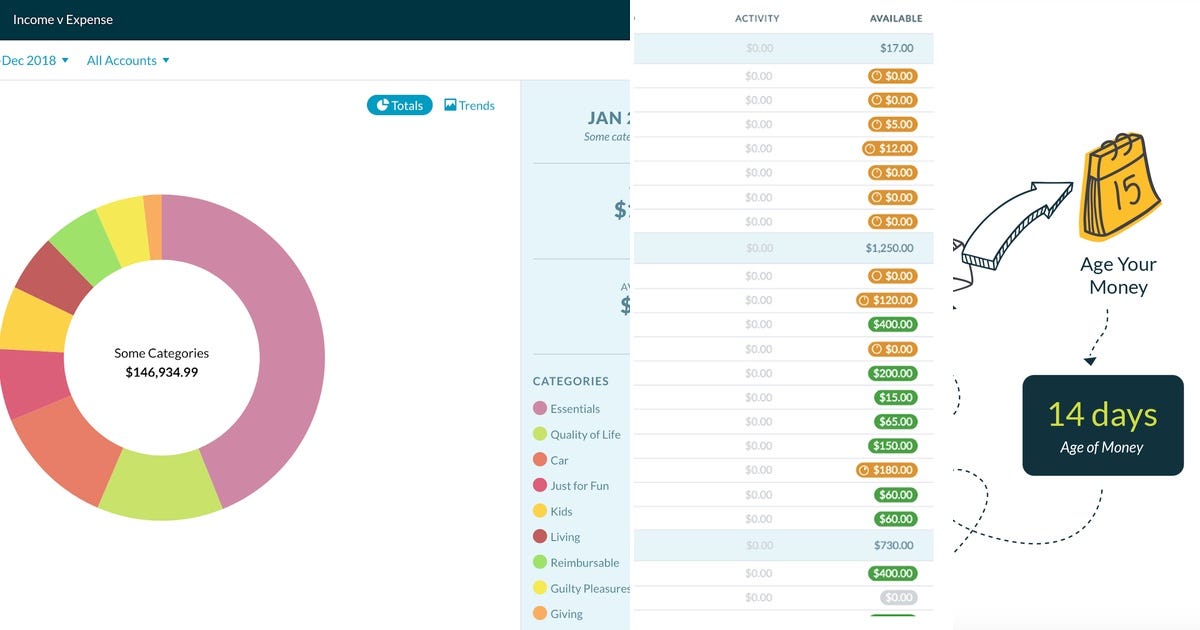The height and width of the screenshot is (630, 1200).
Task: Click the clock icon beside the $5.00 pill
Action: 879,124
